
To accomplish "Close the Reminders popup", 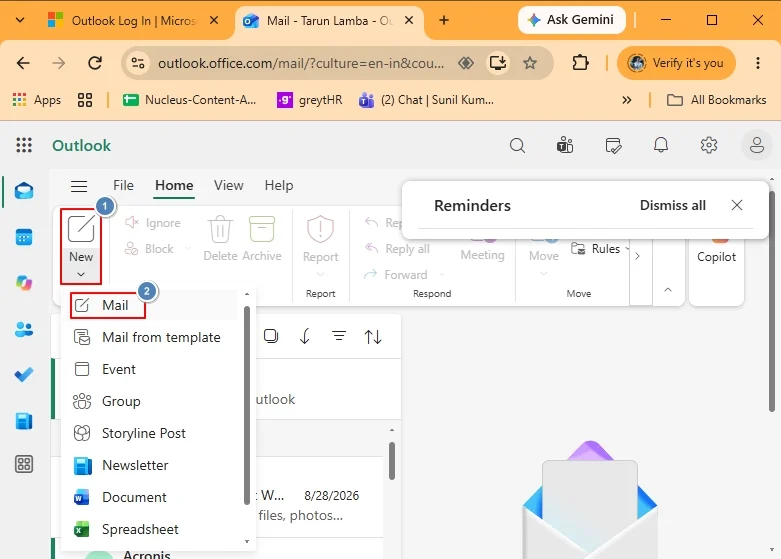I will 737,205.
